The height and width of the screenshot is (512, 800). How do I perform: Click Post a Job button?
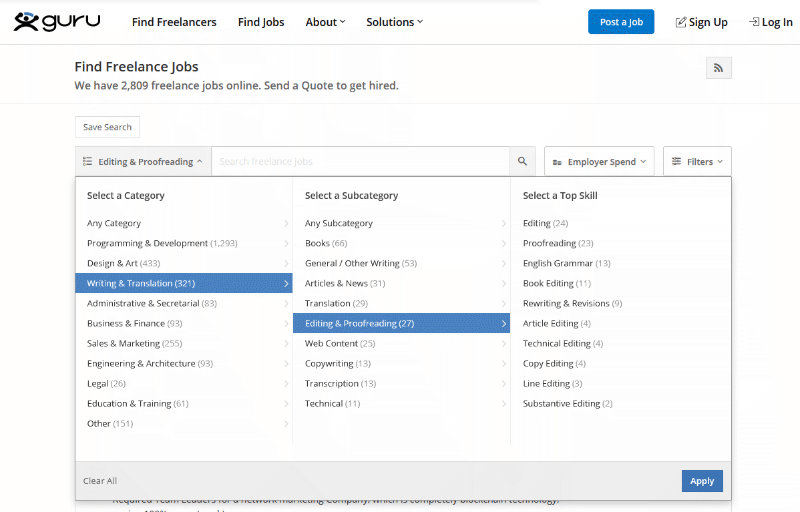(x=621, y=22)
